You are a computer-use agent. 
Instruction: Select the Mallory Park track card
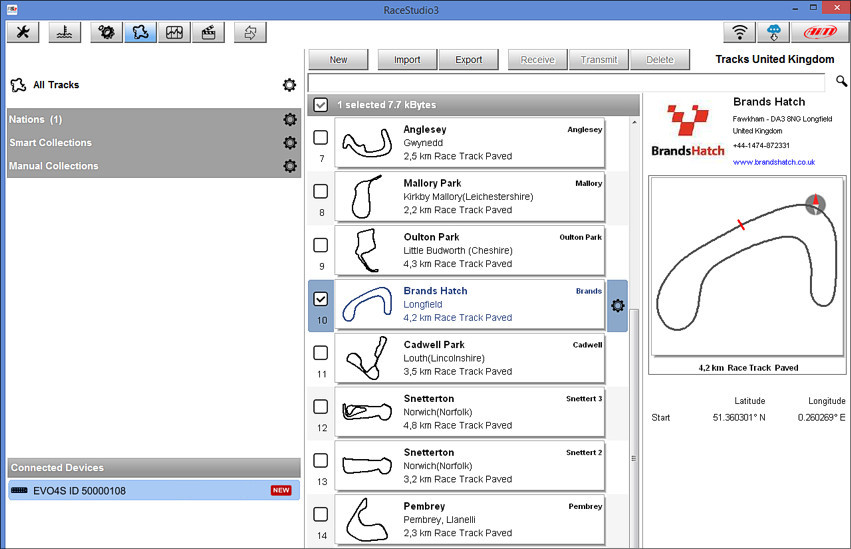tap(469, 196)
